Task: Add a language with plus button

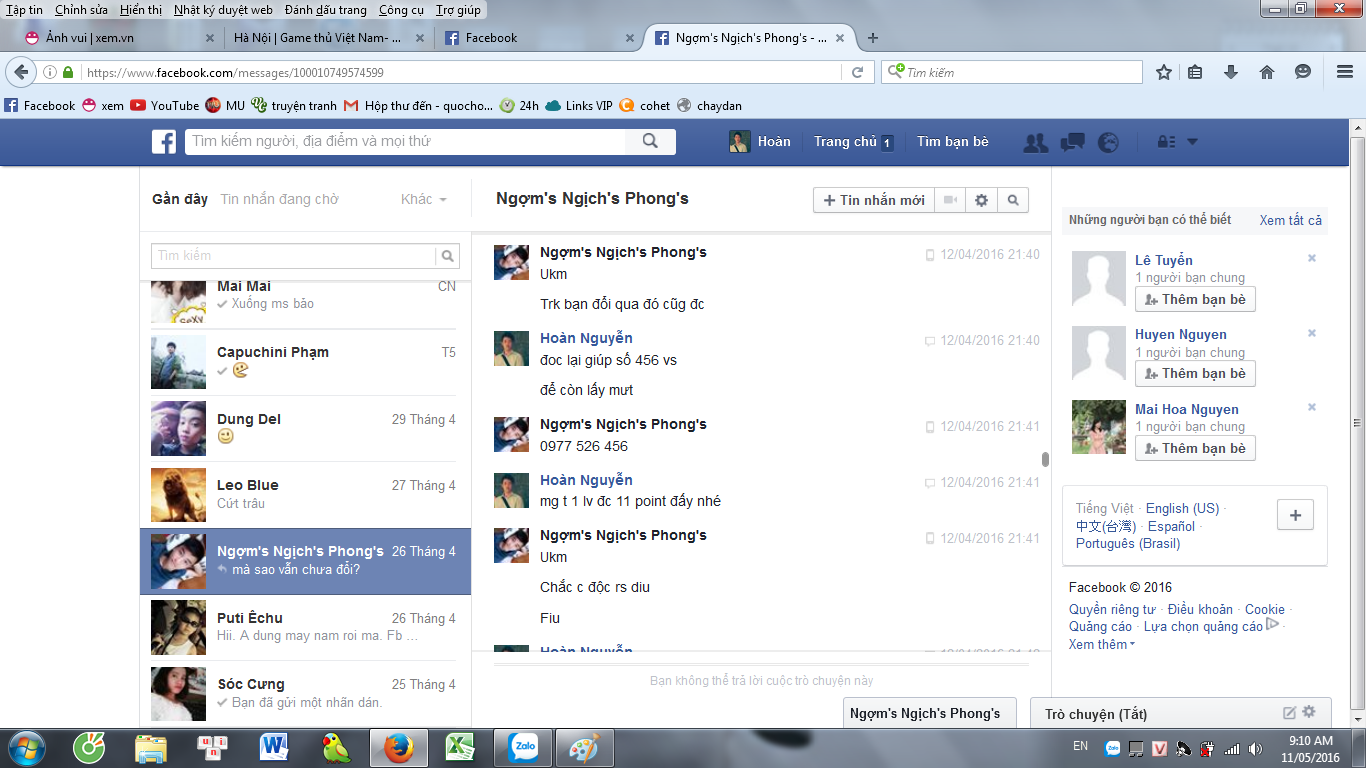Action: tap(1295, 516)
